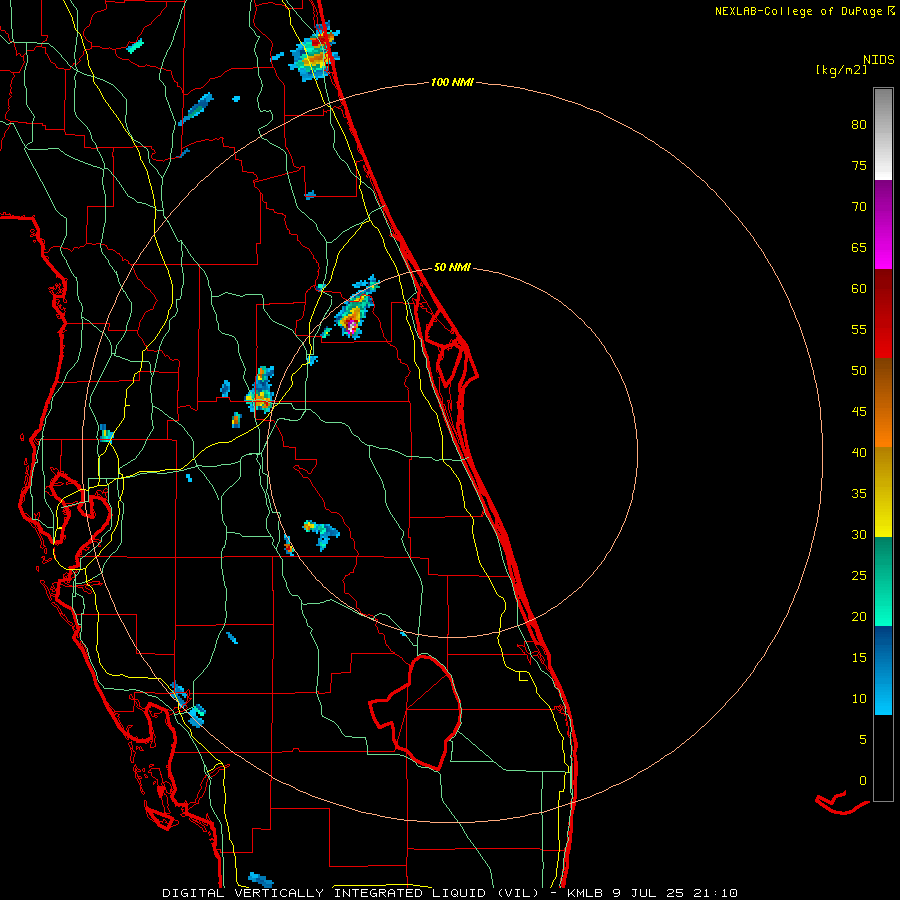Click the 25 value on the legend
Viewport: 900px width, 900px height.
pos(859,575)
